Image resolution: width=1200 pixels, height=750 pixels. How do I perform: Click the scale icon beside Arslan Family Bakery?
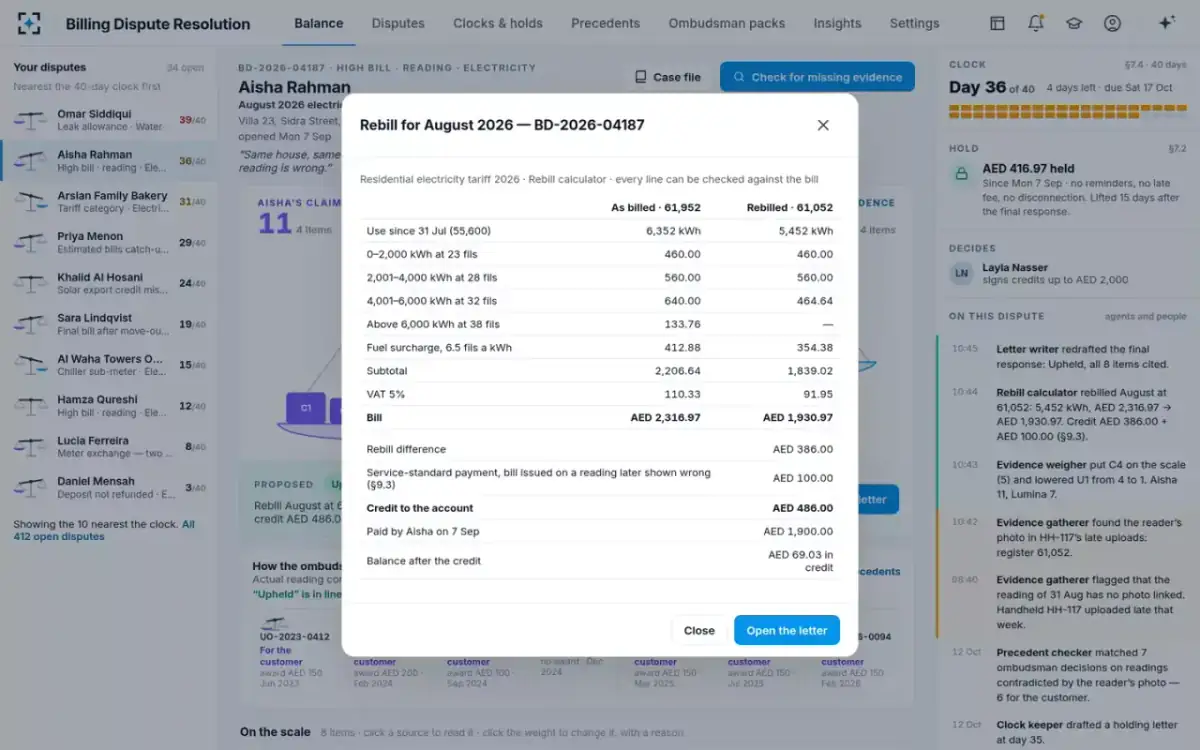pyautogui.click(x=29, y=202)
